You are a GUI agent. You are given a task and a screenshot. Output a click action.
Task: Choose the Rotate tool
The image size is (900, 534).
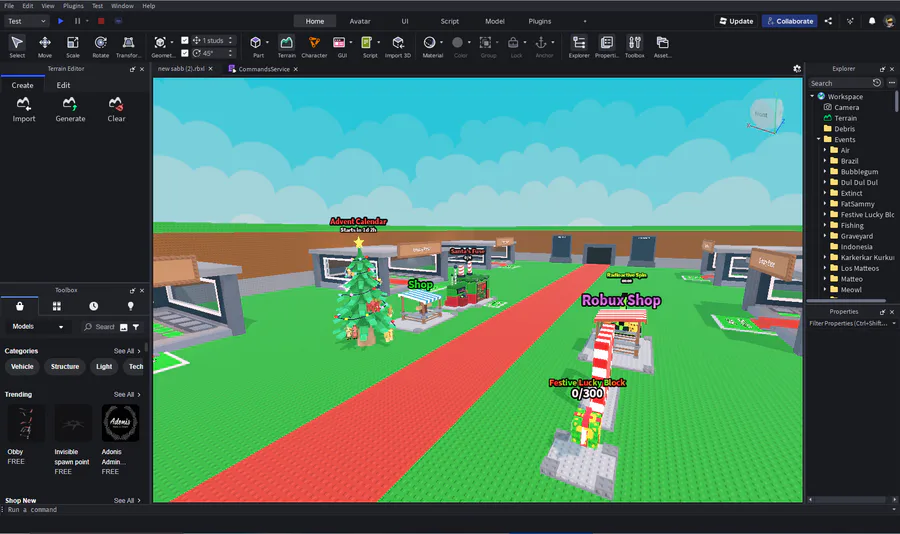[100, 47]
